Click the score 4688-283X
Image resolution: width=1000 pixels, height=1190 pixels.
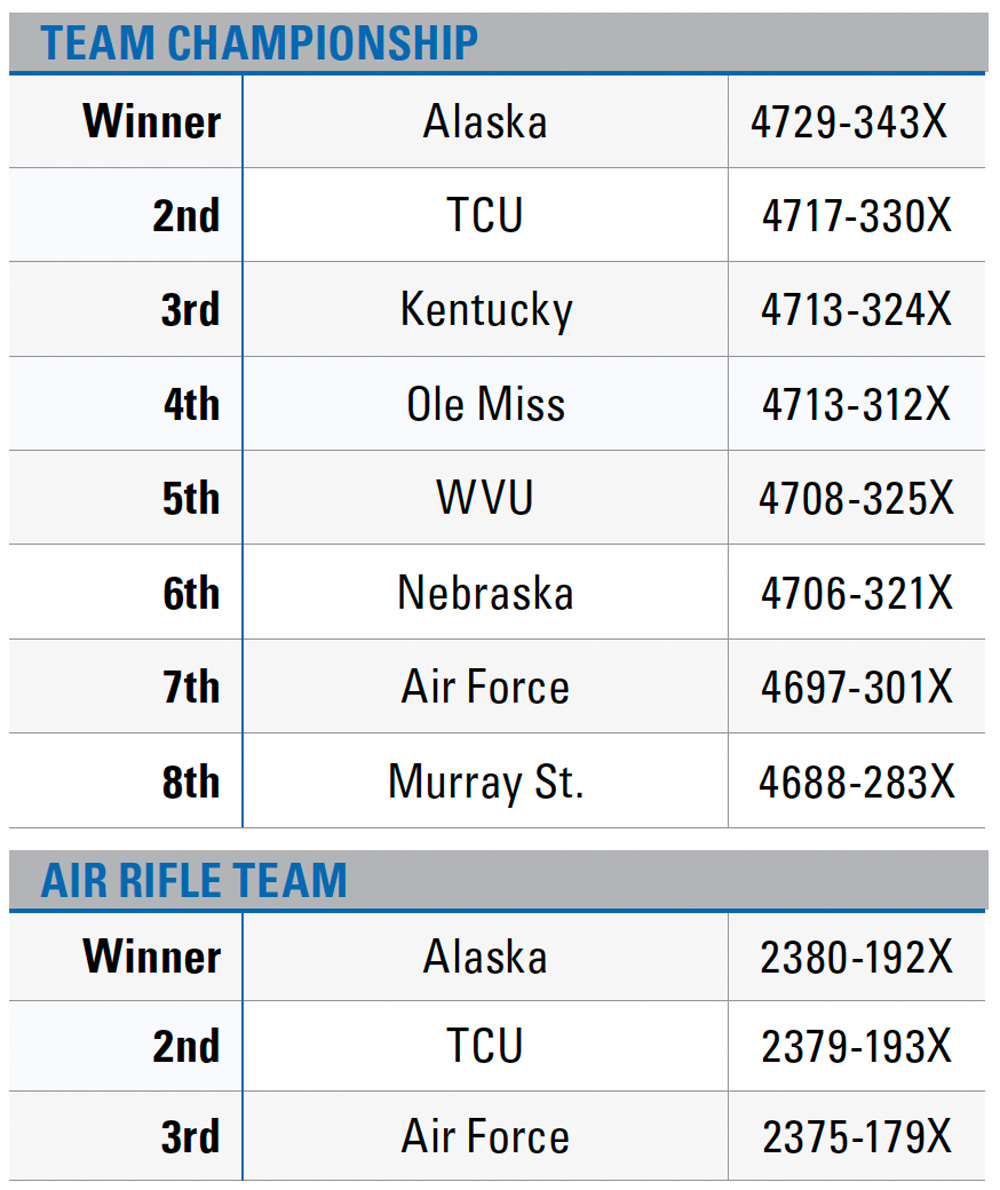coord(857,782)
